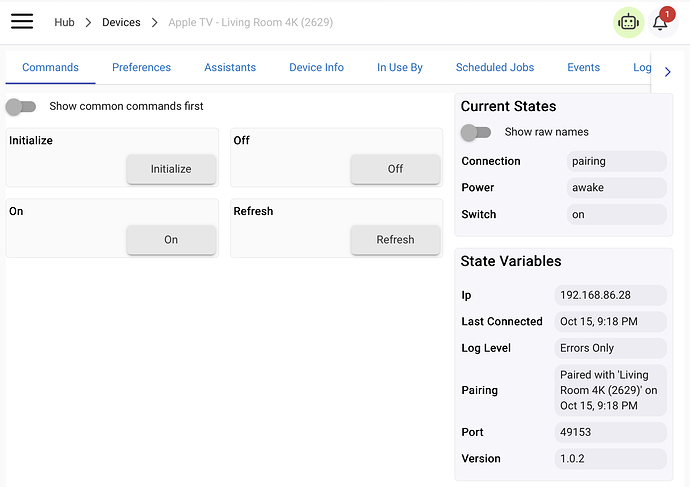Open the In Use By tab
The width and height of the screenshot is (690, 487).
tap(400, 67)
